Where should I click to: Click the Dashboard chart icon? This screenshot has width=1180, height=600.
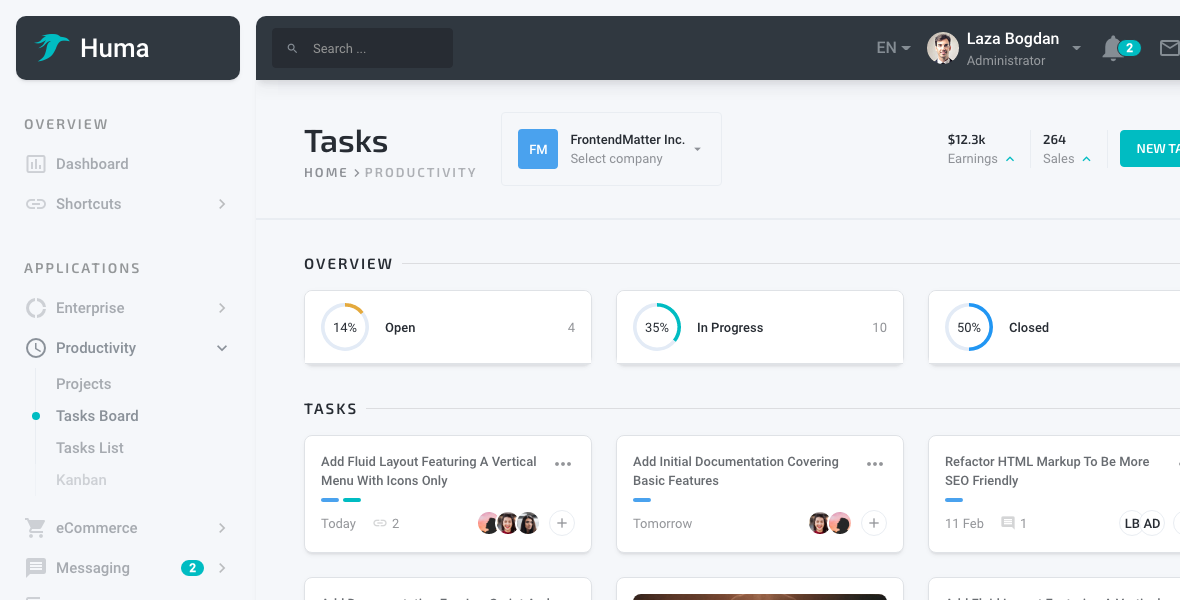[35, 163]
